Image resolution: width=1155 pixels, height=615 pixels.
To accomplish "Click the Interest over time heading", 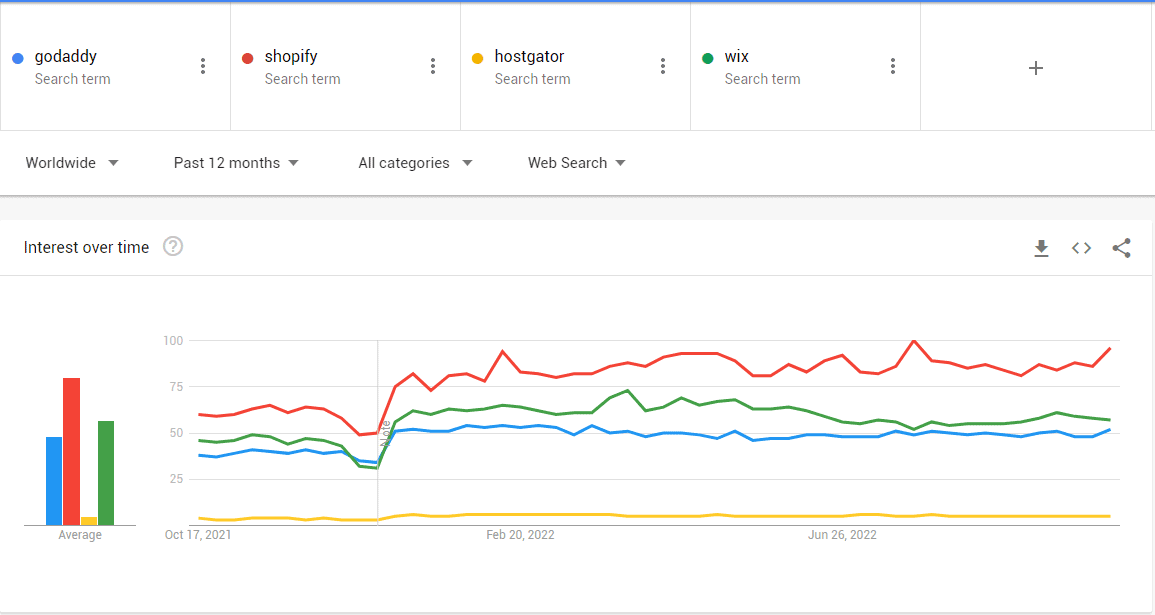I will click(x=86, y=247).
